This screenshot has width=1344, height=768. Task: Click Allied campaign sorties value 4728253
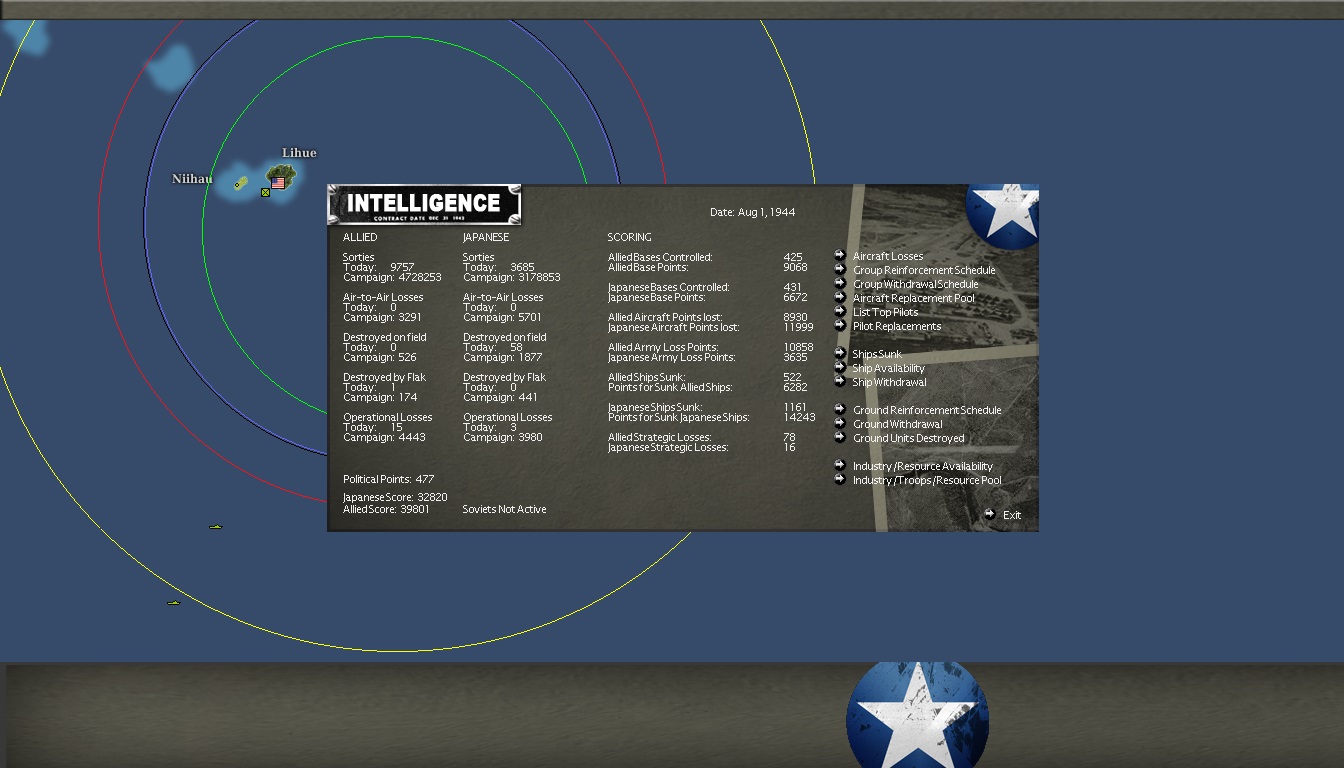coord(420,277)
